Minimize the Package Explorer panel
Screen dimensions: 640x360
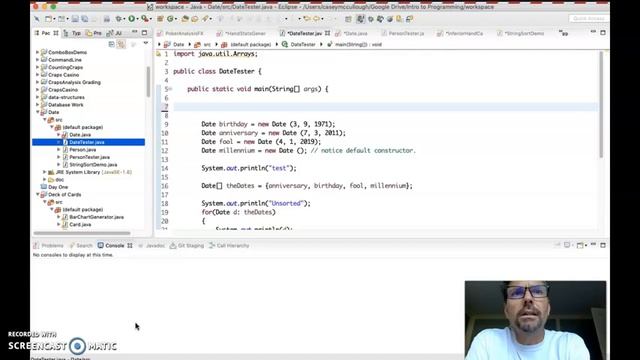click(135, 32)
